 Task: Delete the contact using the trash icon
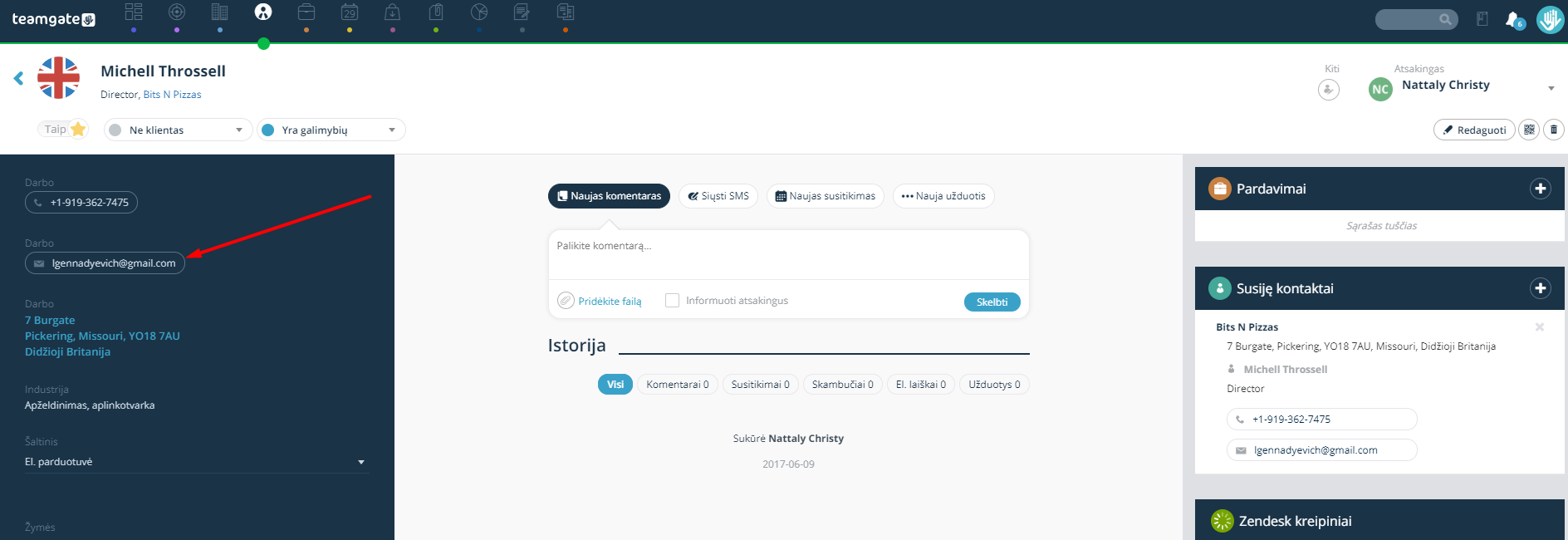click(1554, 130)
